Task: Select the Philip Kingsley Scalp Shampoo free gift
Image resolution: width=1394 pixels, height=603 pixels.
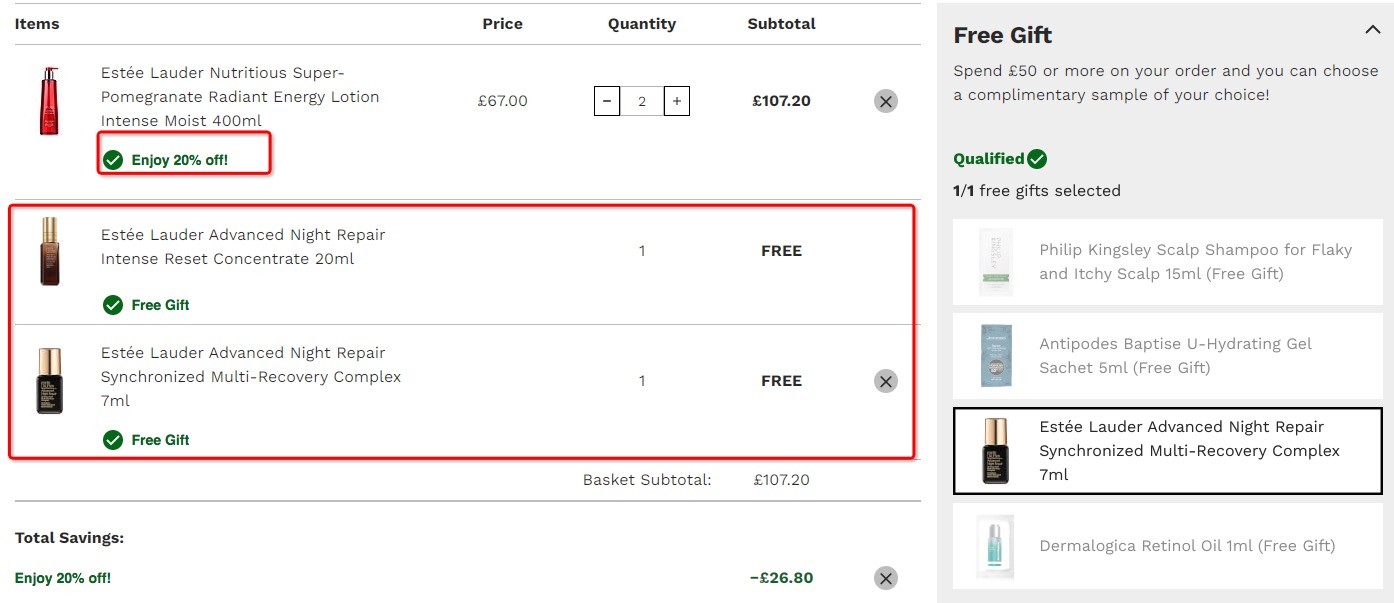Action: (1168, 262)
